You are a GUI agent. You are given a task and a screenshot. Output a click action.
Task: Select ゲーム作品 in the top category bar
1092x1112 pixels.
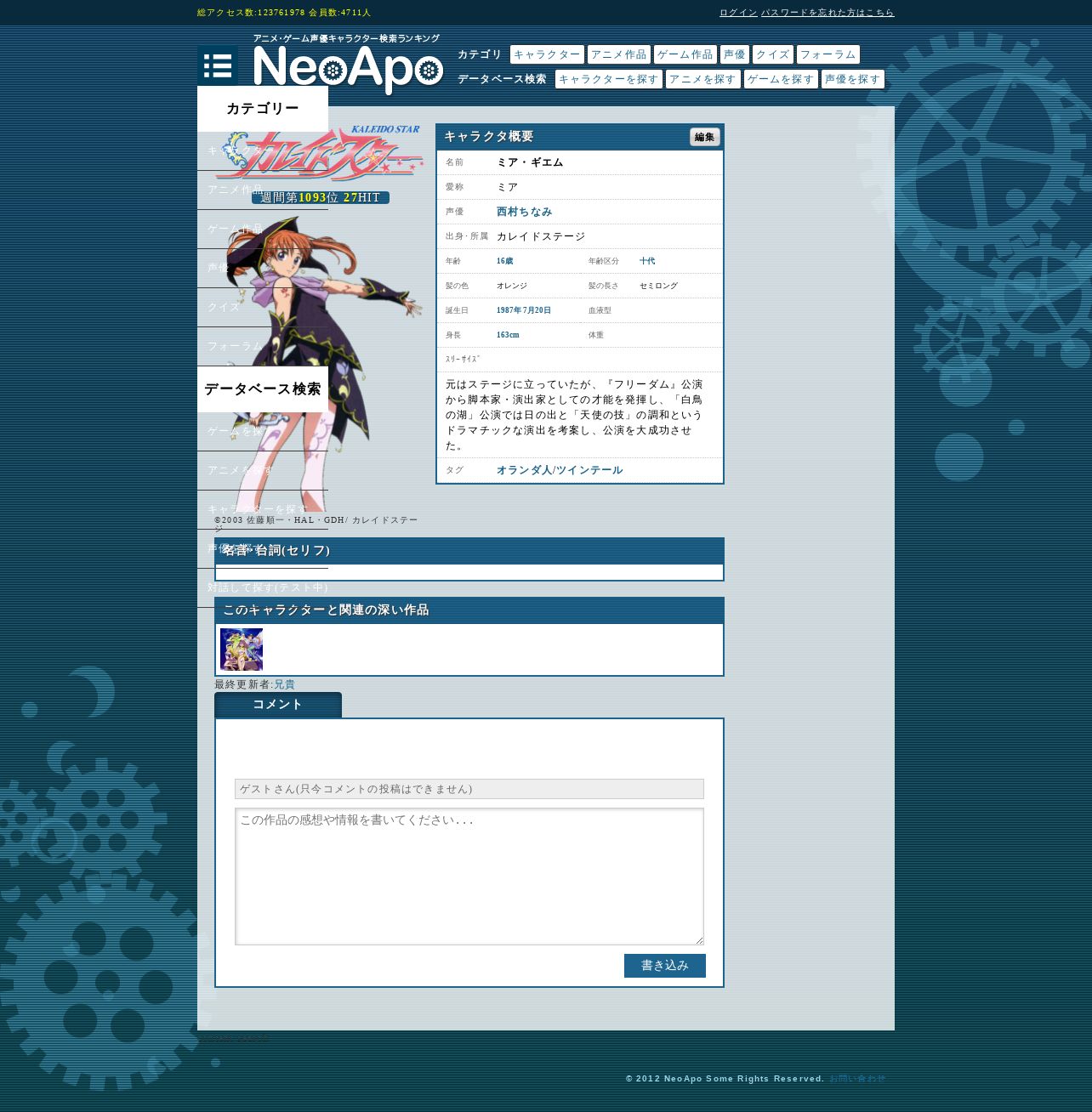coord(685,54)
